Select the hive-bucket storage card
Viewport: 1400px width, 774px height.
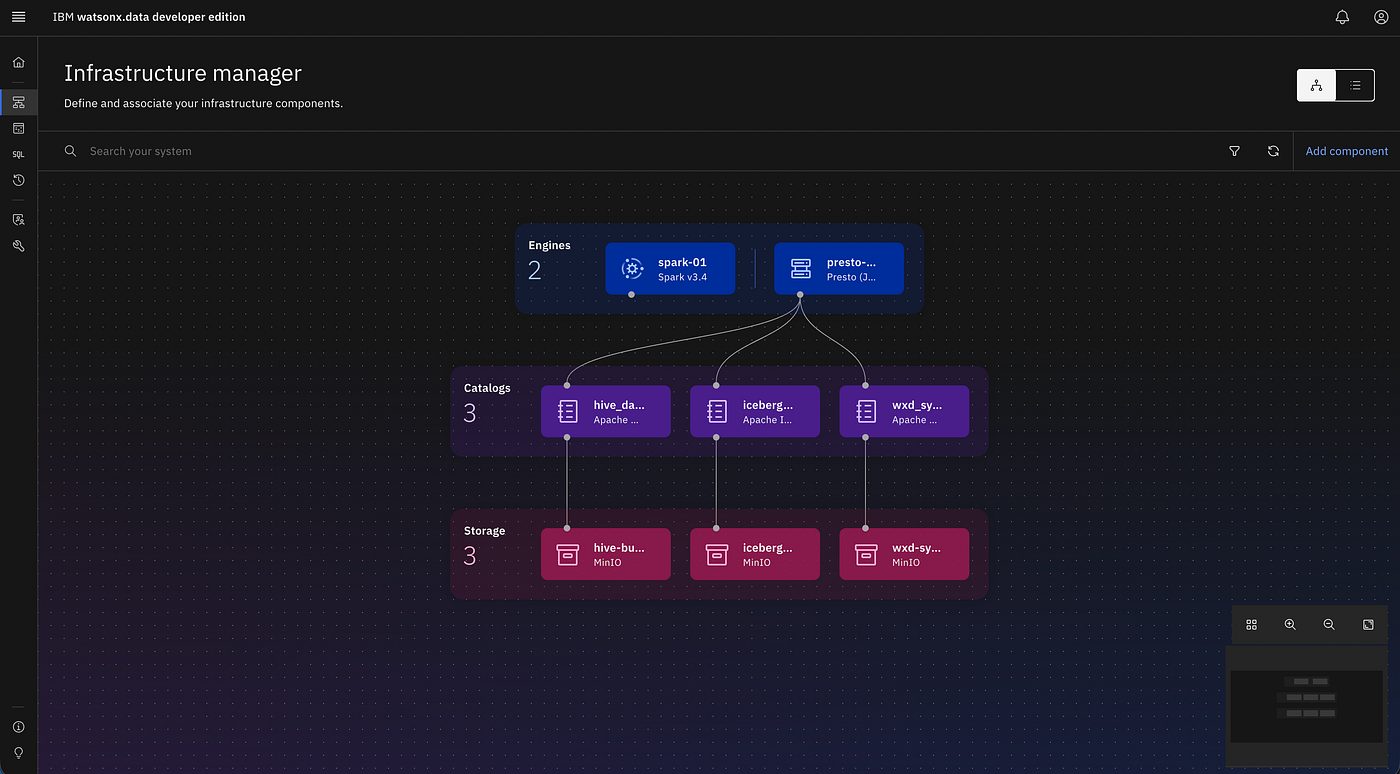click(606, 554)
